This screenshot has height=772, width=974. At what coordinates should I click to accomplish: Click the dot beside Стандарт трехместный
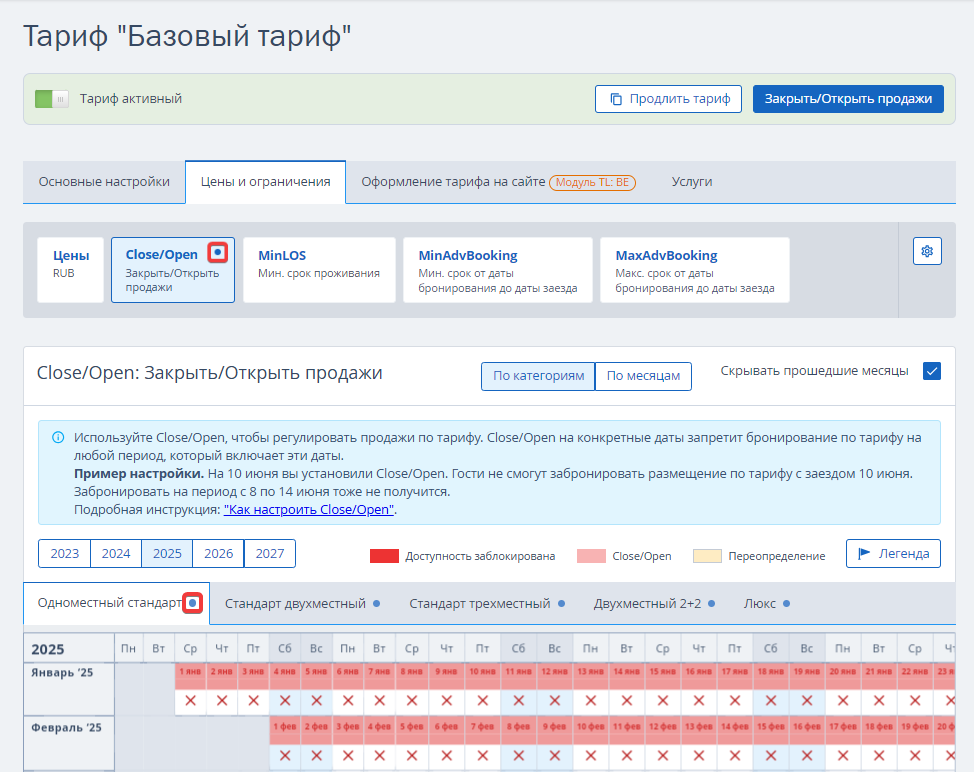[561, 604]
